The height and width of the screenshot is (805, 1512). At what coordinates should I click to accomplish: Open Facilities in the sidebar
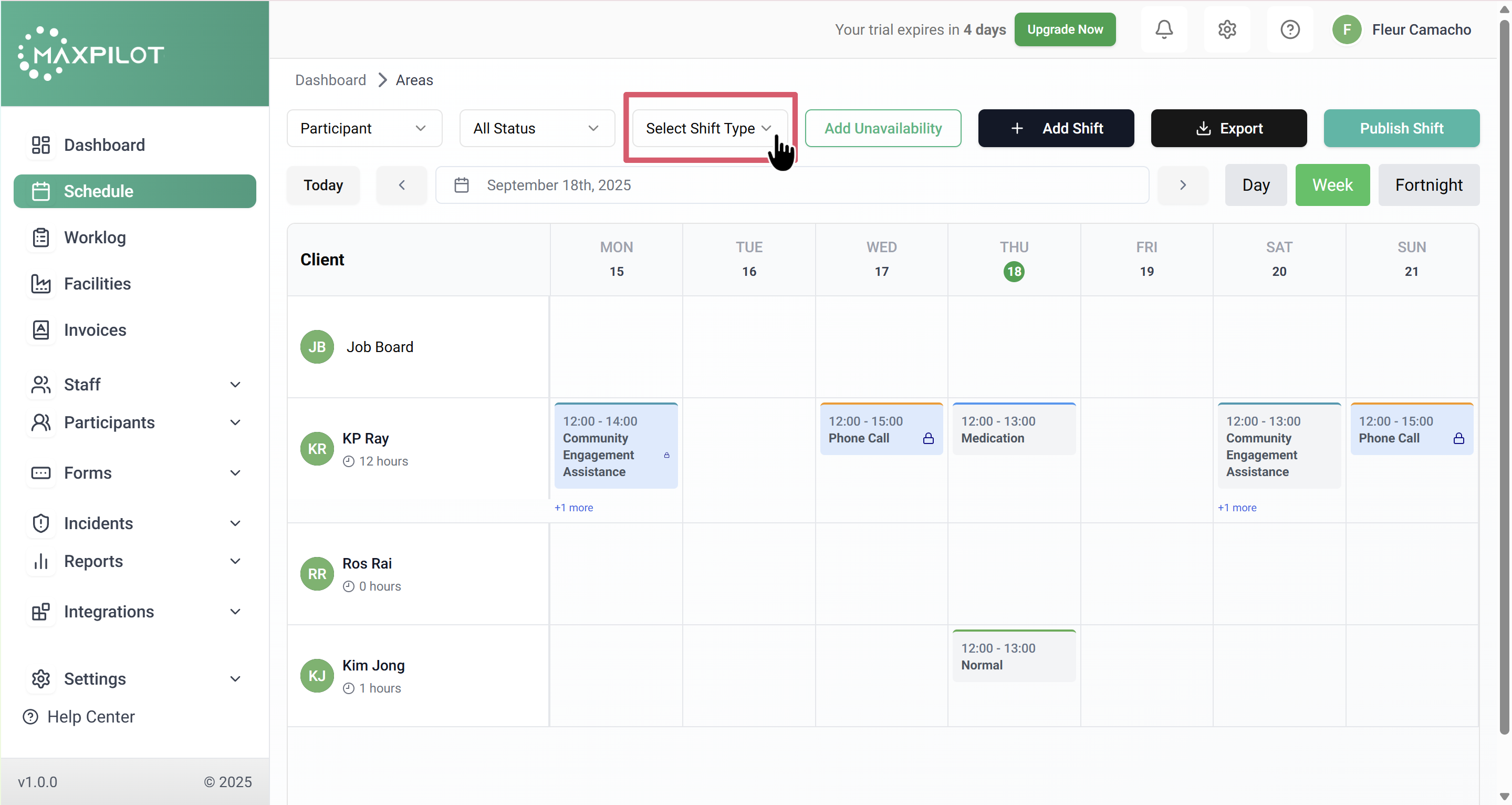tap(97, 284)
